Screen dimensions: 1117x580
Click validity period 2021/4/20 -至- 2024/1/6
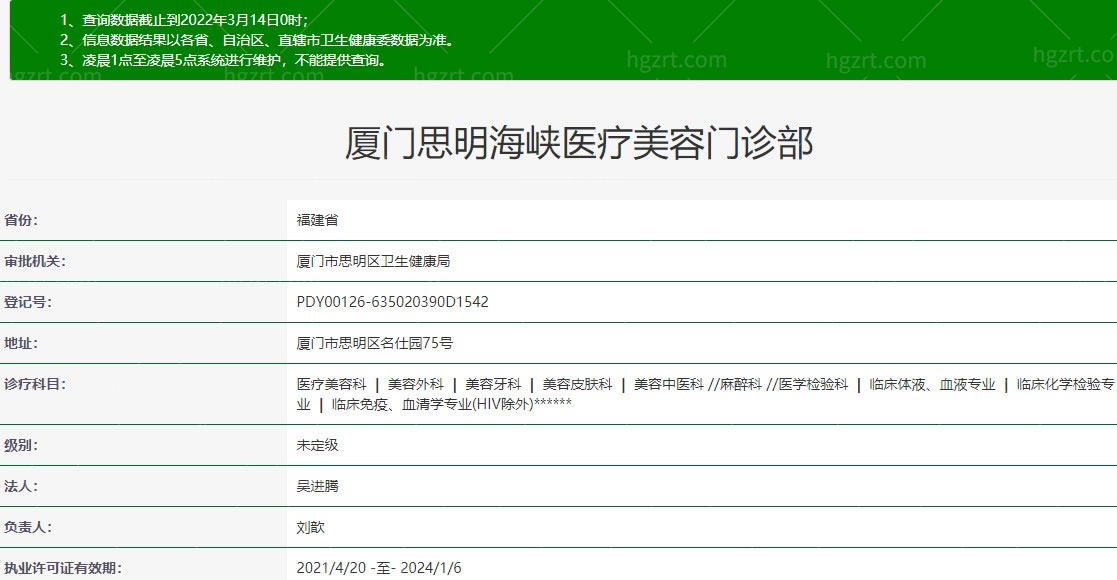pos(379,568)
